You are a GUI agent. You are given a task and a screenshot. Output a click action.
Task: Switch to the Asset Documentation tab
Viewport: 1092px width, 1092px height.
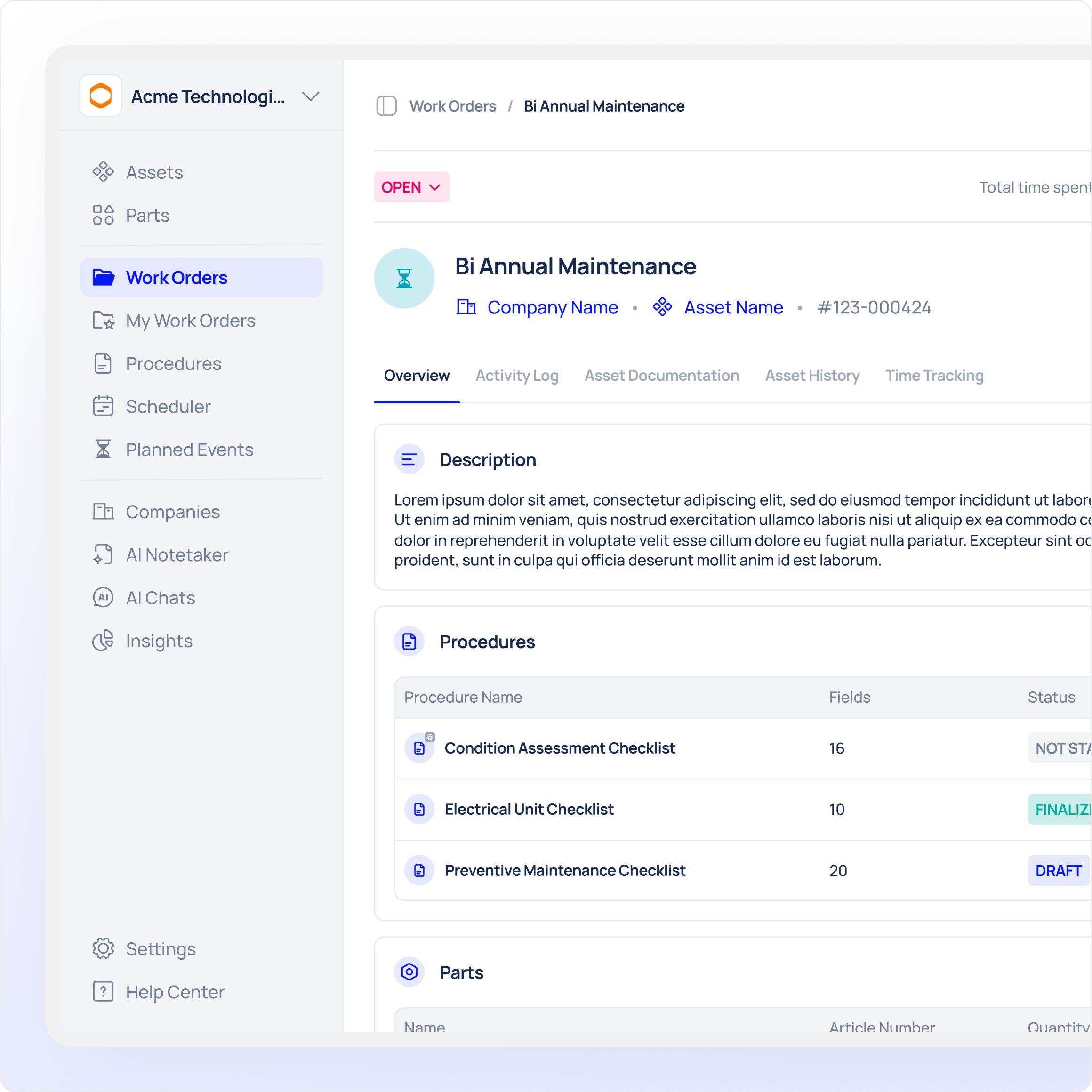pyautogui.click(x=661, y=376)
